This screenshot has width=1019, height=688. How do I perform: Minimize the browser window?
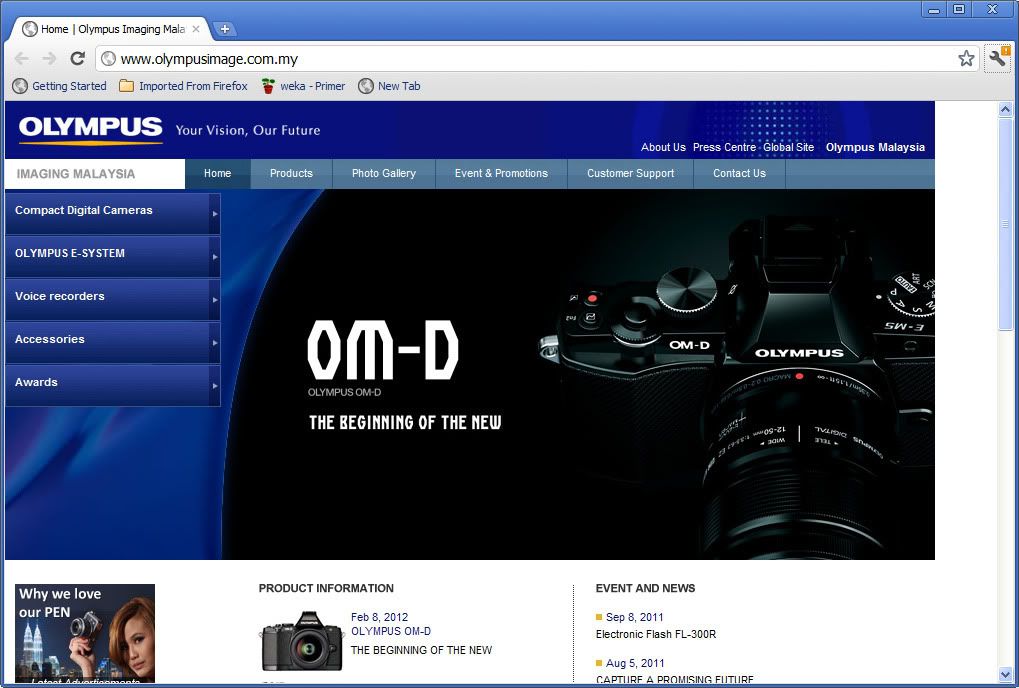point(934,9)
